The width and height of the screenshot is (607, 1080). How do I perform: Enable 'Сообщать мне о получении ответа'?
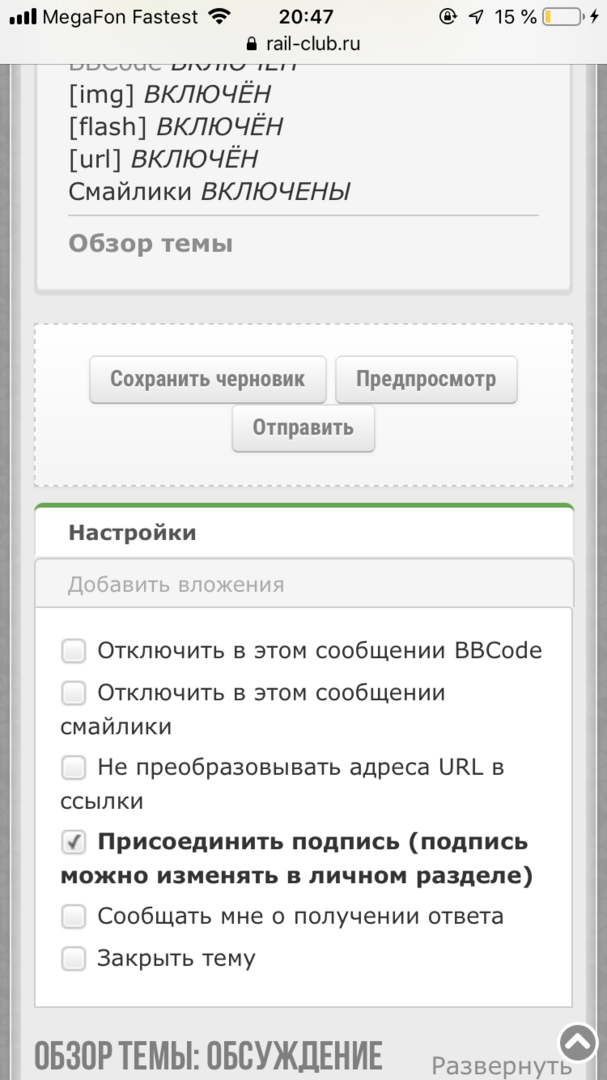coord(74,917)
